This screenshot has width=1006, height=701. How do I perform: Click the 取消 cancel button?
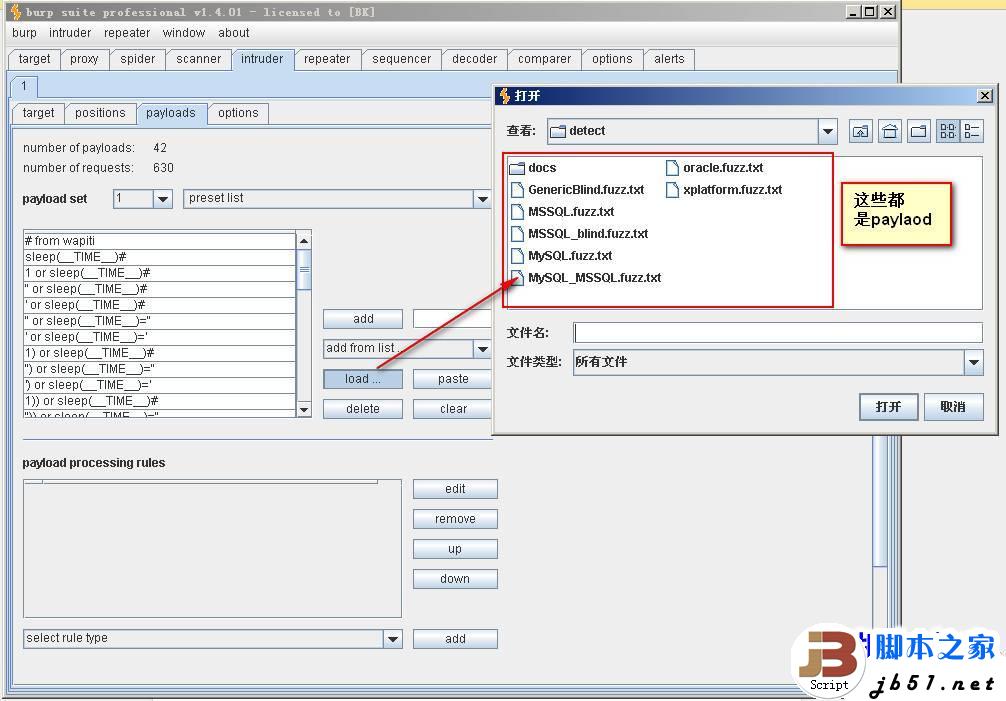953,407
